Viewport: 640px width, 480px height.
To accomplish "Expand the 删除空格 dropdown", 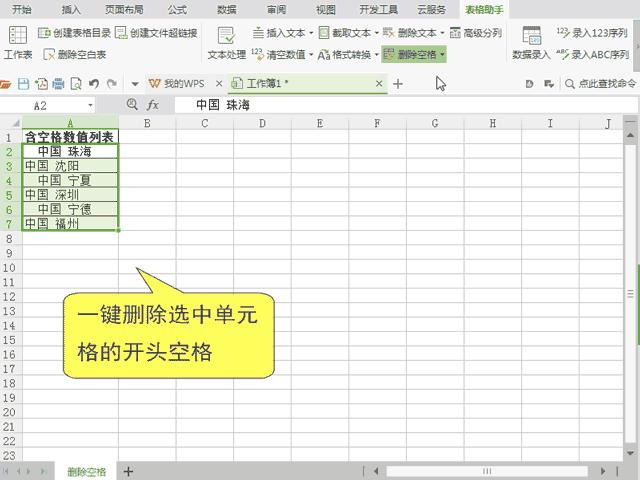I will tap(442, 54).
